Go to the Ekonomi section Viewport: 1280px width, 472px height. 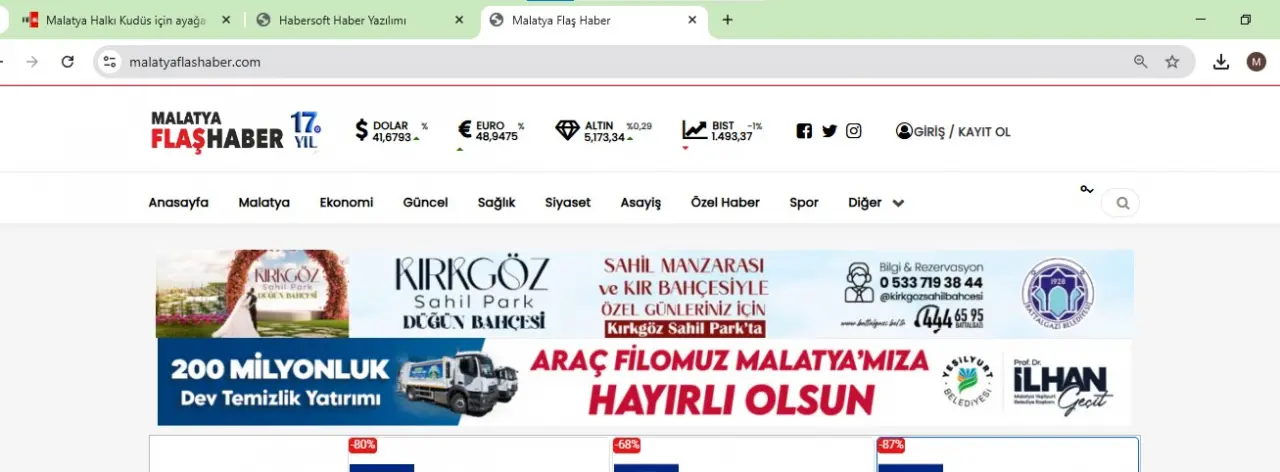coord(346,203)
